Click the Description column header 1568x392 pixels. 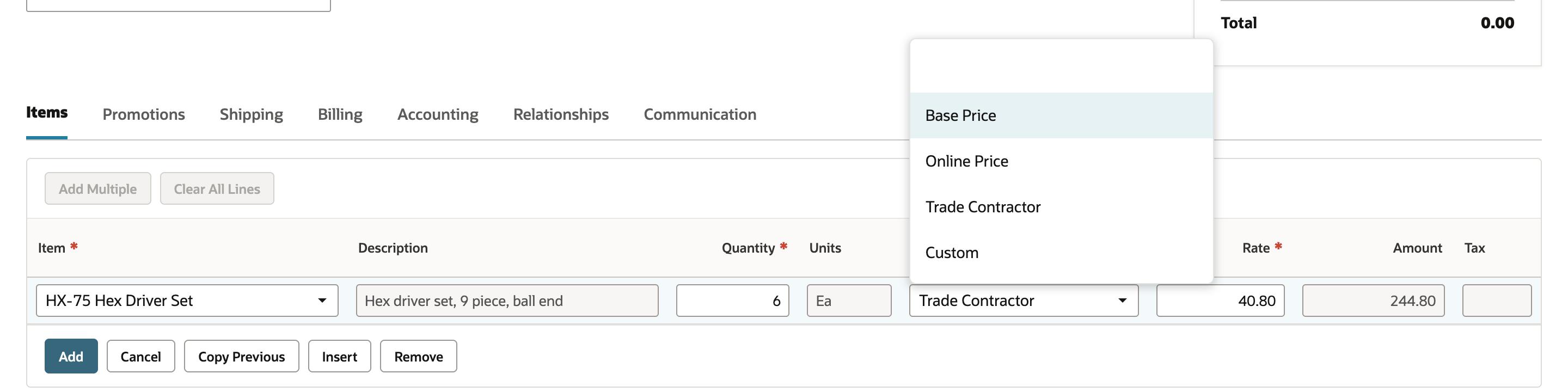(393, 248)
